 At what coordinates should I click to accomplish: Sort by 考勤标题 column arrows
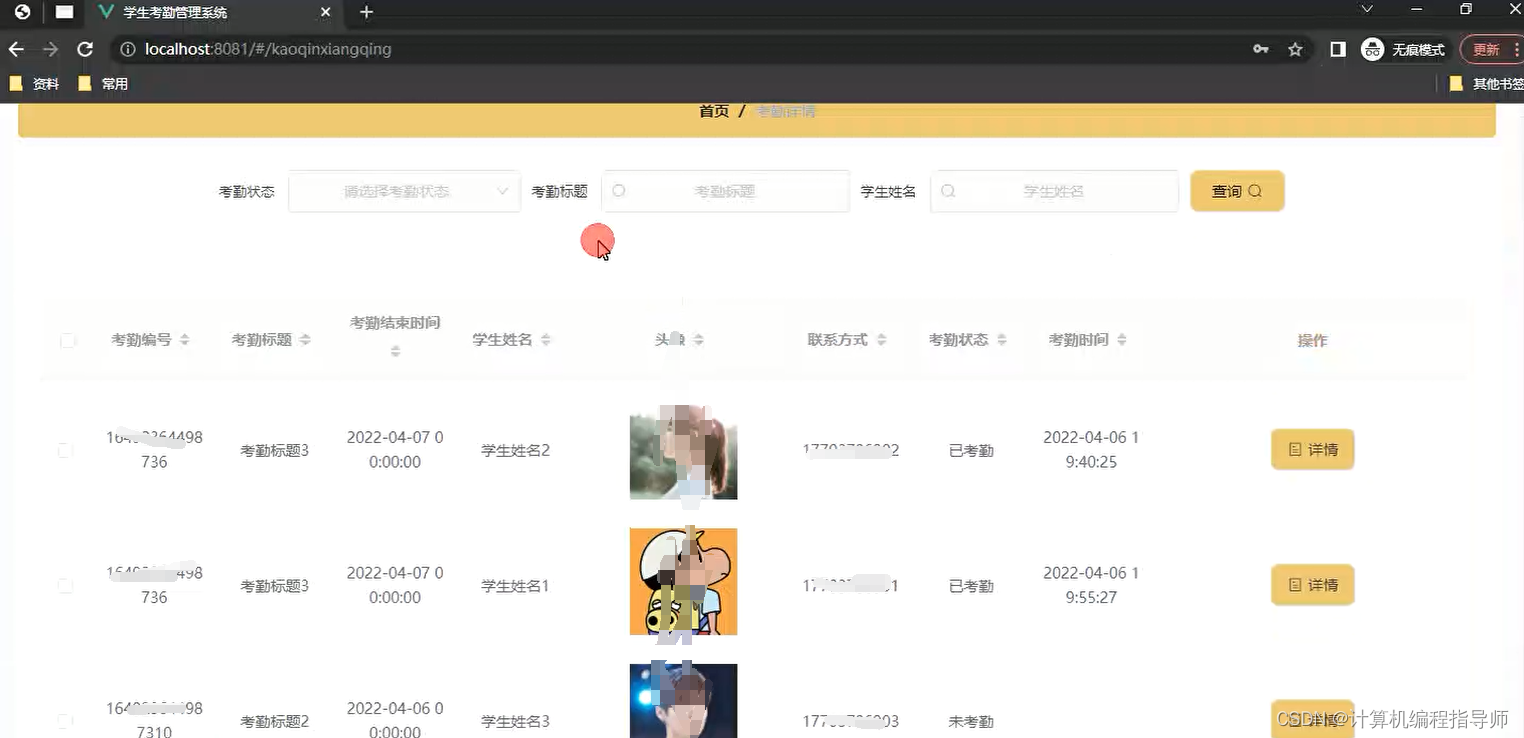pyautogui.click(x=305, y=340)
